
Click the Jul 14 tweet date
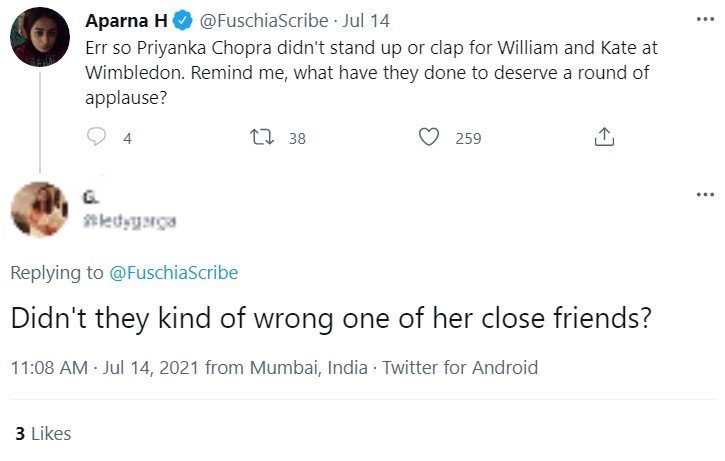pyautogui.click(x=366, y=21)
